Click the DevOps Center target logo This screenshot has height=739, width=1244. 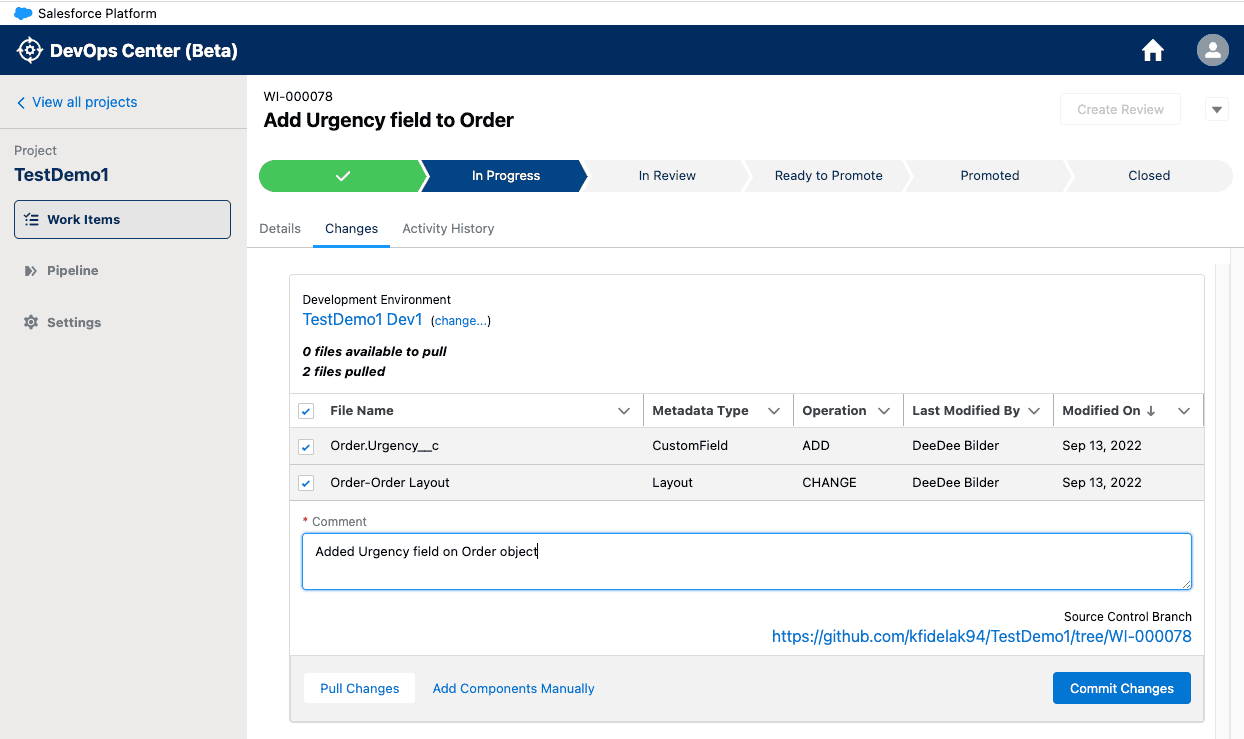(x=30, y=50)
